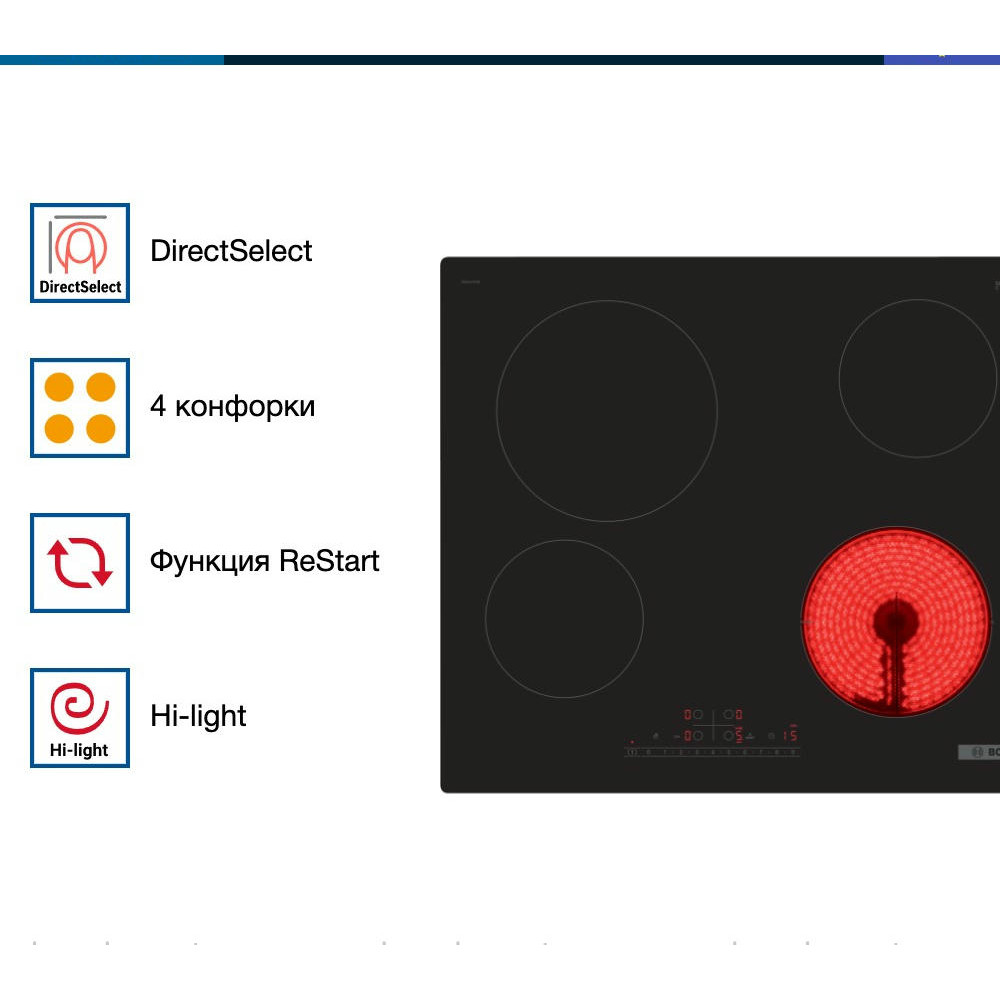
Task: Select the top-left burner selector circle
Action: [x=698, y=715]
